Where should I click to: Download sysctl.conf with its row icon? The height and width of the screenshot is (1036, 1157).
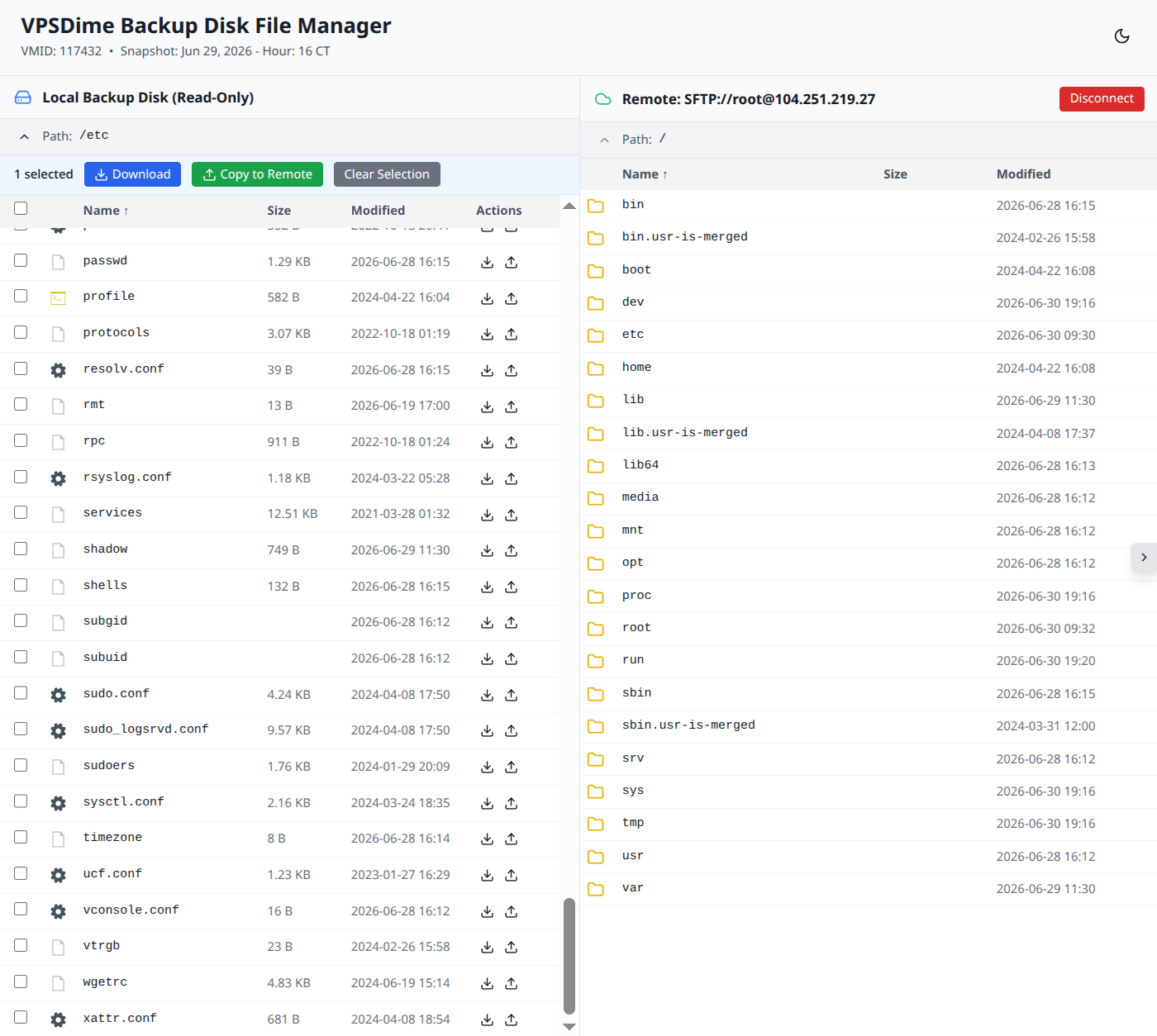click(x=488, y=803)
